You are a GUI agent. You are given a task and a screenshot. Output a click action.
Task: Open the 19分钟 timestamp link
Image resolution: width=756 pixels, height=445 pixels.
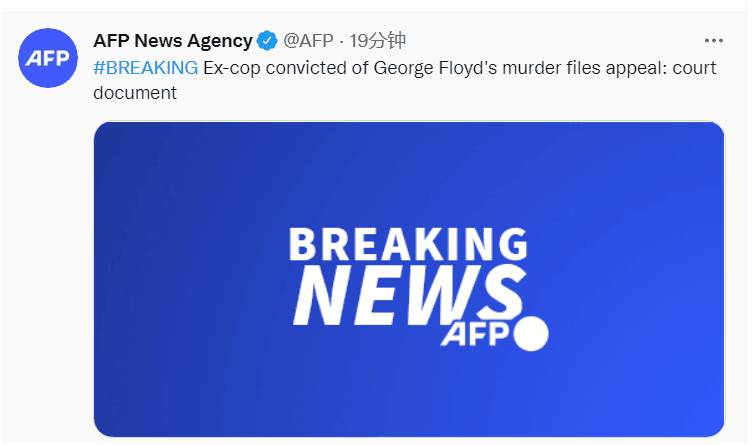[377, 41]
